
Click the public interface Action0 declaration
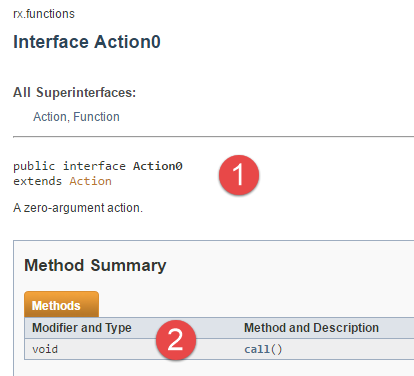pos(98,166)
